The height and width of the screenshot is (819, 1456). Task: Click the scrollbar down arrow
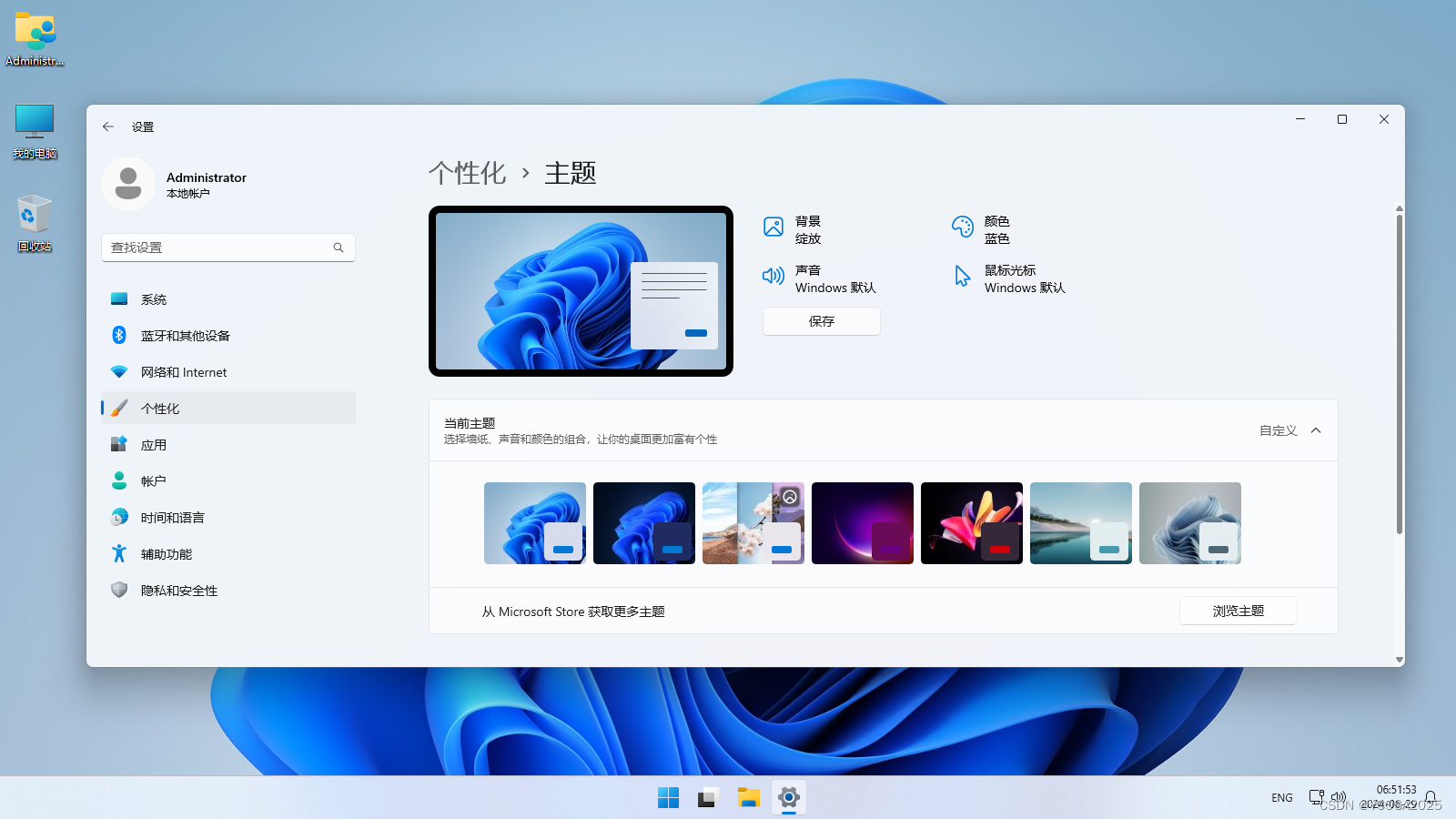click(x=1400, y=660)
